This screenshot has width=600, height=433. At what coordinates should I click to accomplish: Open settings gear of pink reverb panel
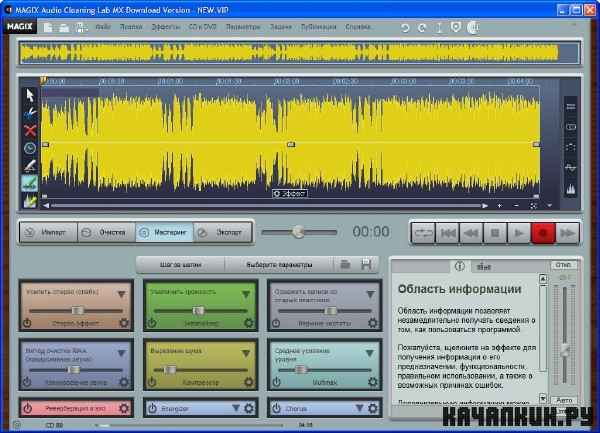pyautogui.click(x=124, y=409)
